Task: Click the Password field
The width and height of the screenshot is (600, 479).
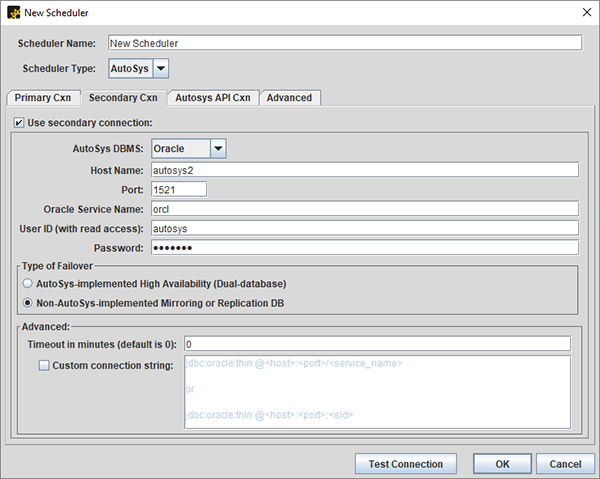Action: click(x=365, y=248)
